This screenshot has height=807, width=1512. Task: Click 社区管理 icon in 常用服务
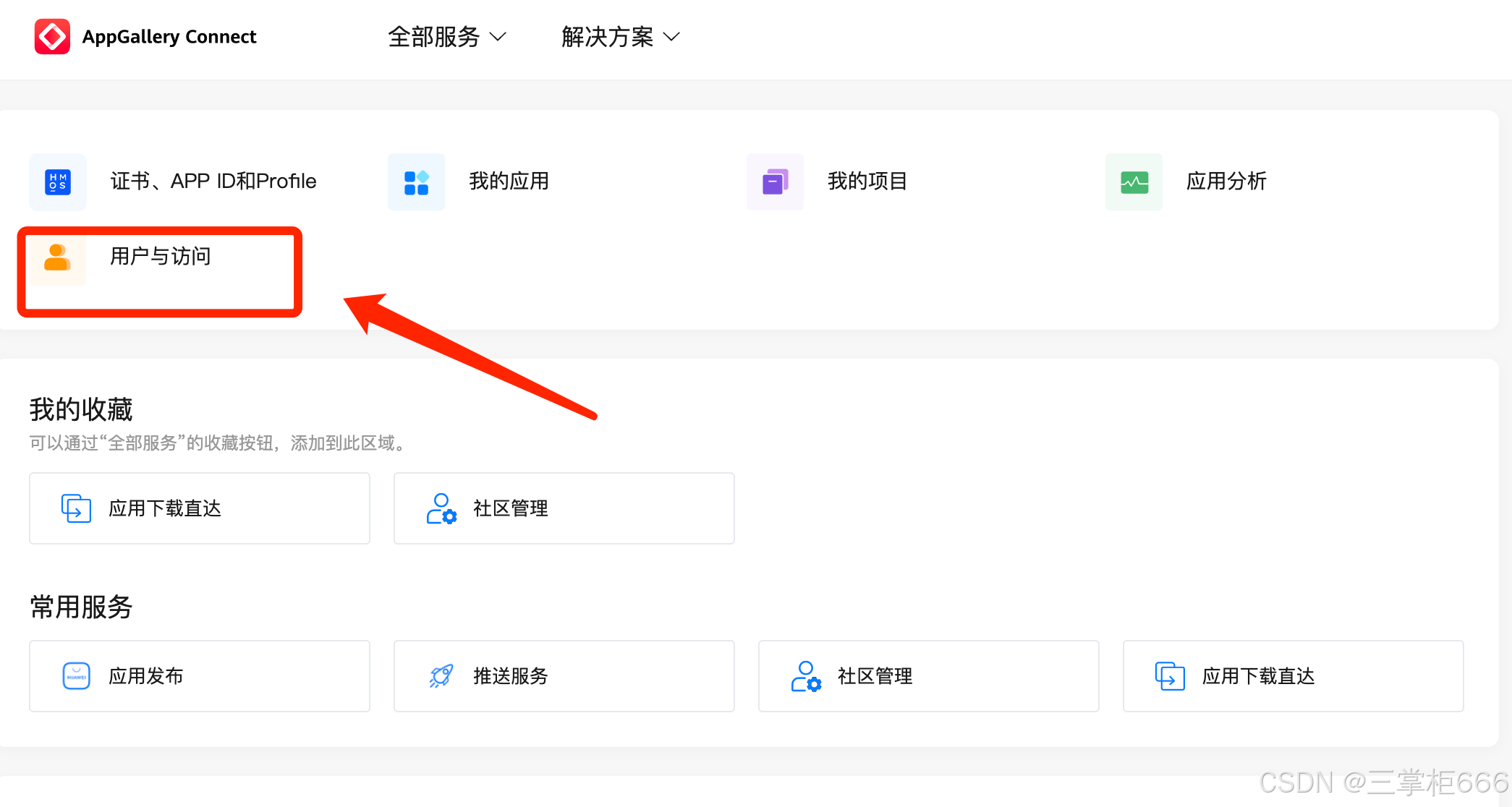point(806,676)
